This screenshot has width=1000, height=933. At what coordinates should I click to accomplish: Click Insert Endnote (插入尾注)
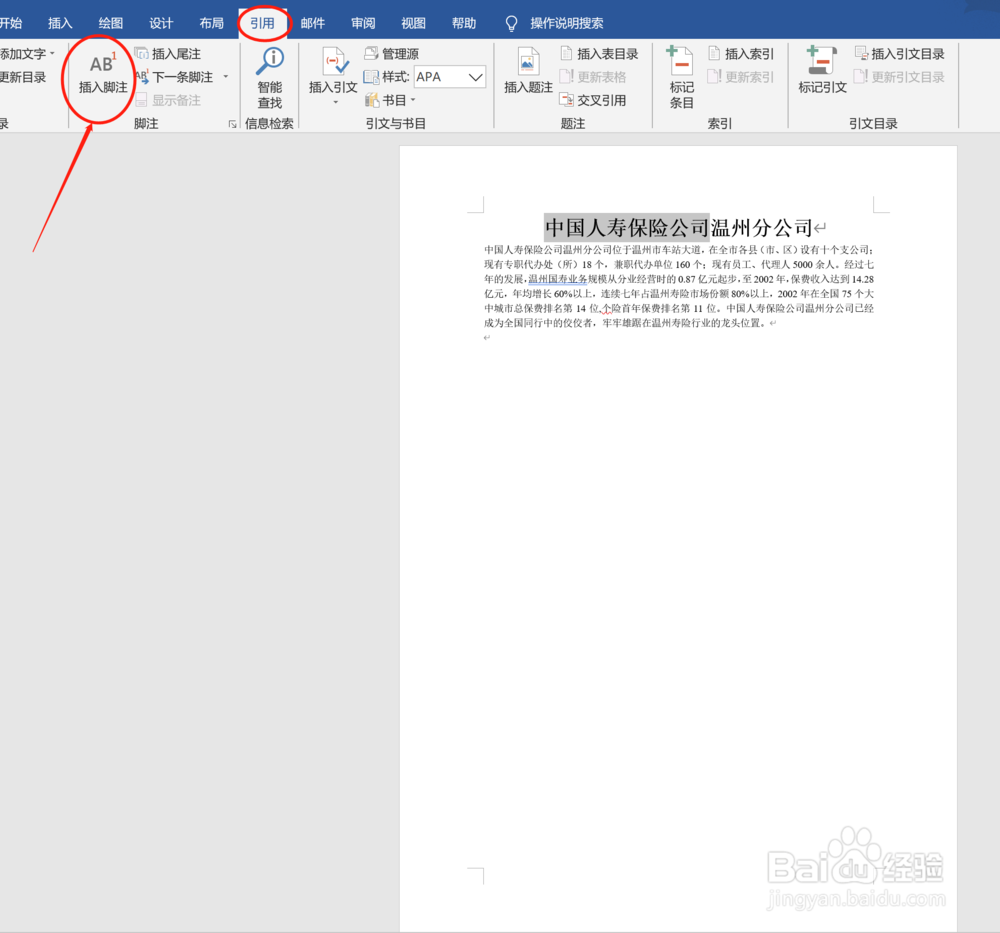click(168, 54)
